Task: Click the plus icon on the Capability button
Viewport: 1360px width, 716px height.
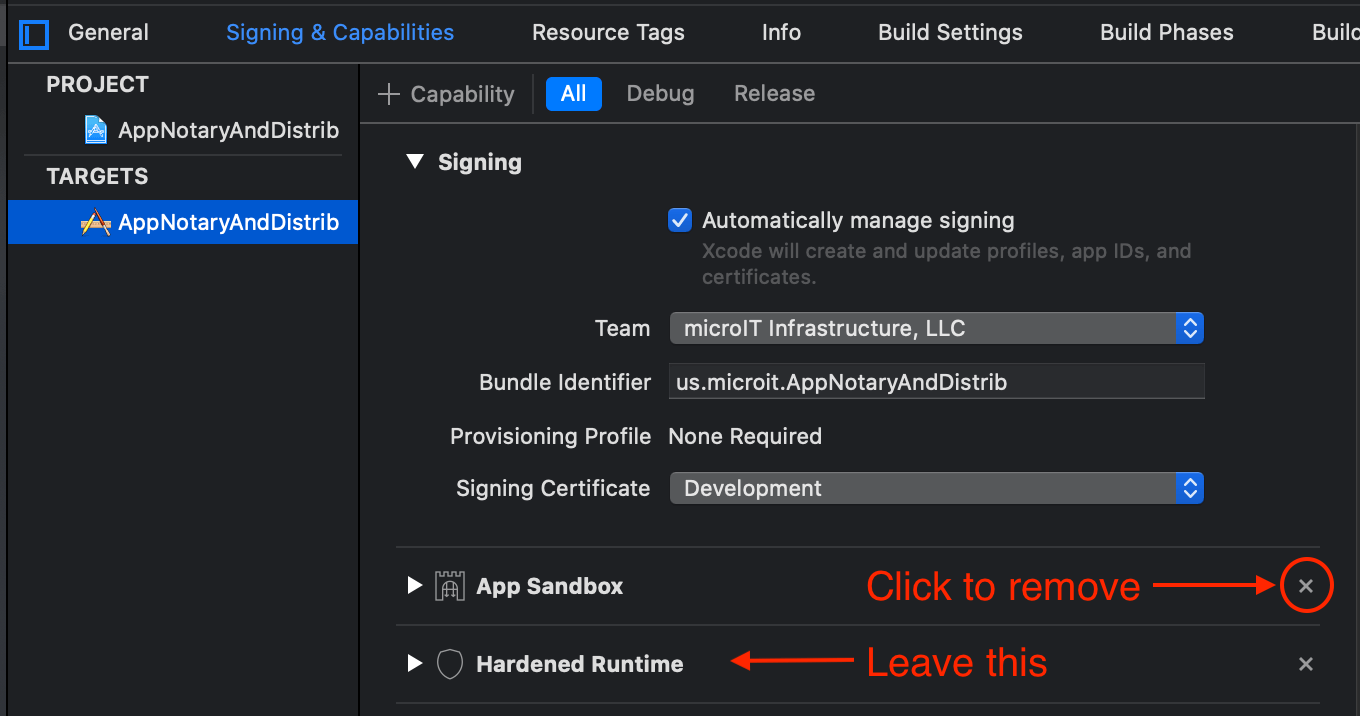Action: 388,93
